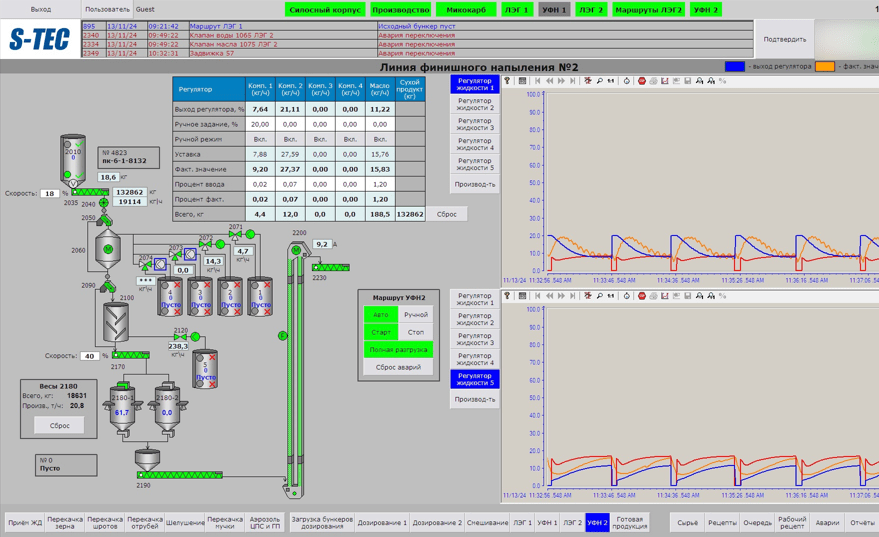Image resolution: width=879 pixels, height=537 pixels.
Task: Click percent icon in lower chart toolbar
Action: pos(723,296)
